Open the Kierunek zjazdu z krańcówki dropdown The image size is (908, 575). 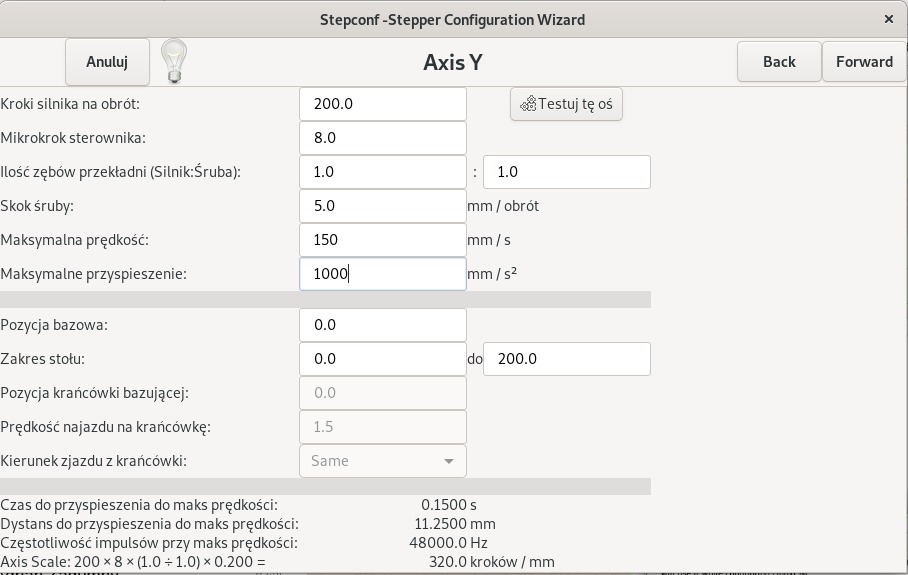383,461
